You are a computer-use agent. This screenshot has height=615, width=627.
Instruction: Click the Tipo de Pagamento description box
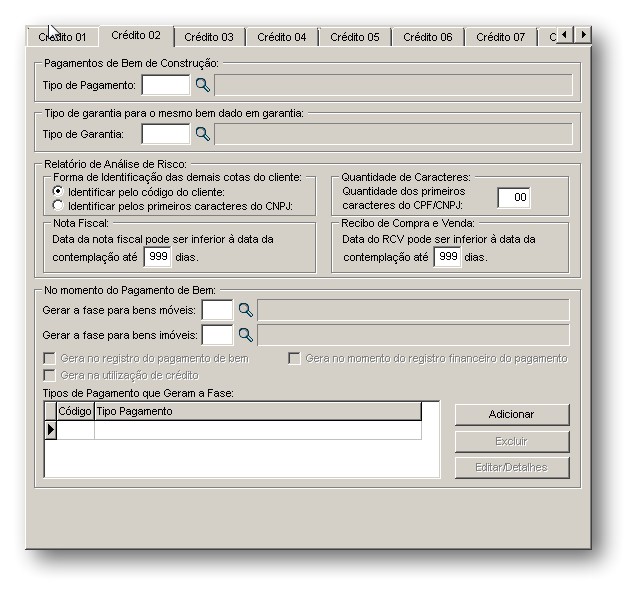tap(393, 85)
